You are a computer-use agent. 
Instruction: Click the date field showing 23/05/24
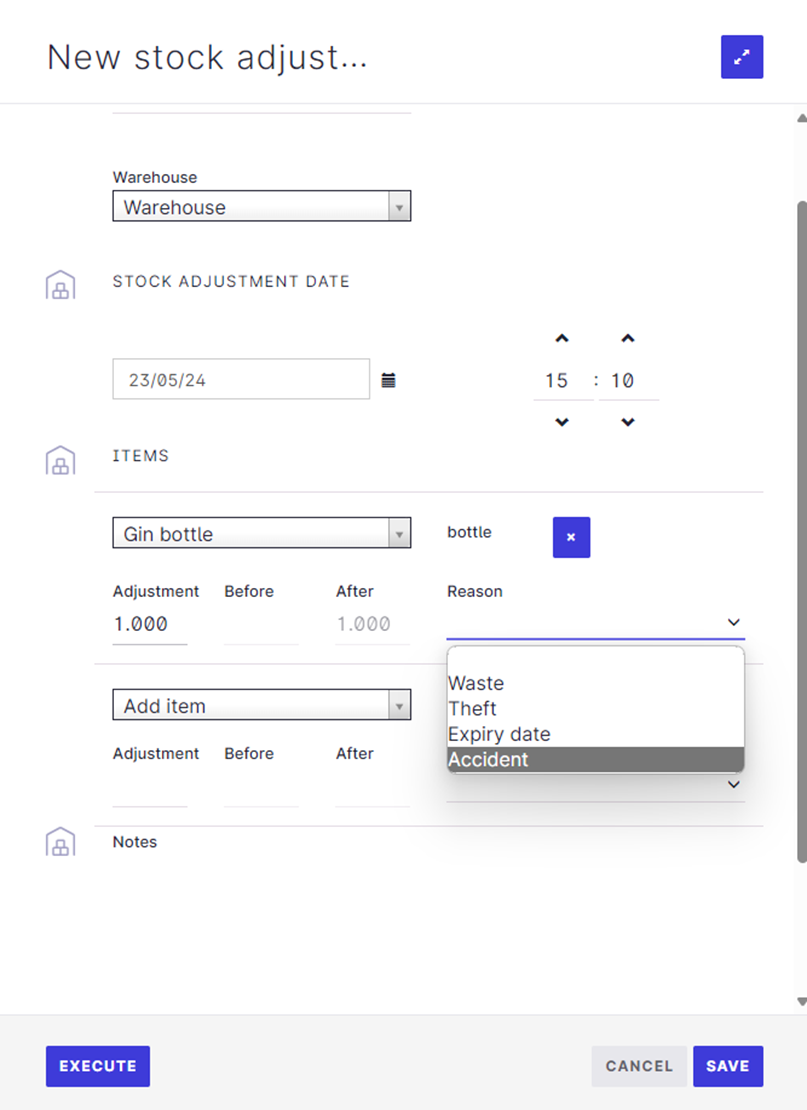click(240, 379)
